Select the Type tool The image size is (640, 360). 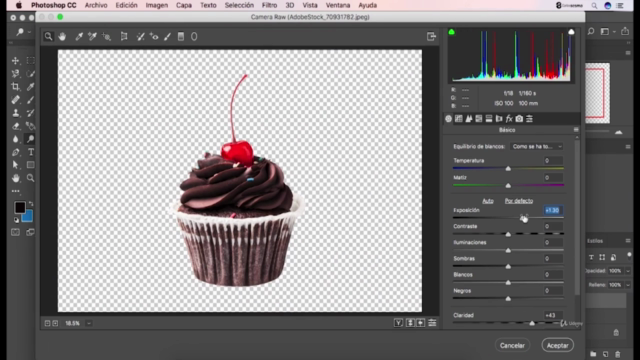(31, 152)
